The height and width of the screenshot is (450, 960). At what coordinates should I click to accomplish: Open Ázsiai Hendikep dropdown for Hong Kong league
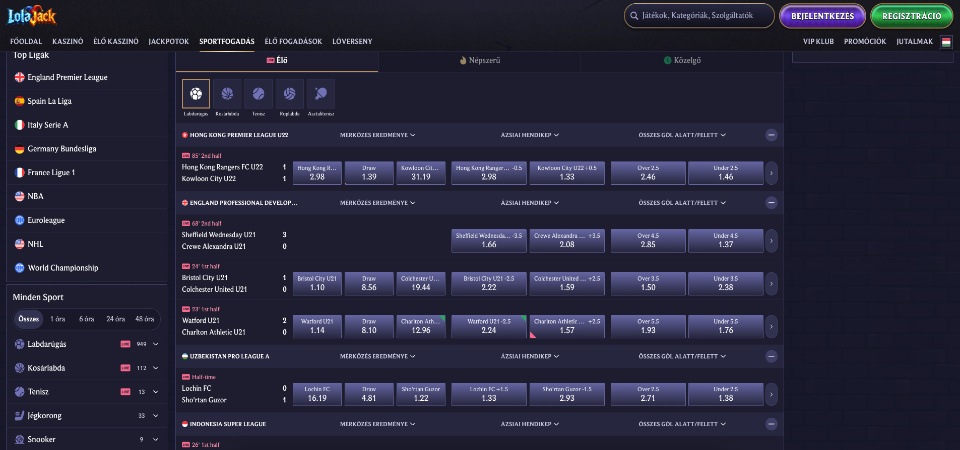(529, 134)
